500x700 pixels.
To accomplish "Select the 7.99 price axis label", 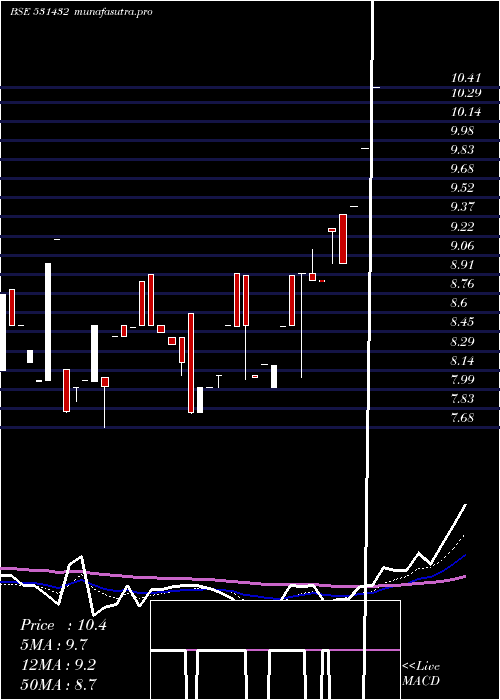I will [462, 379].
